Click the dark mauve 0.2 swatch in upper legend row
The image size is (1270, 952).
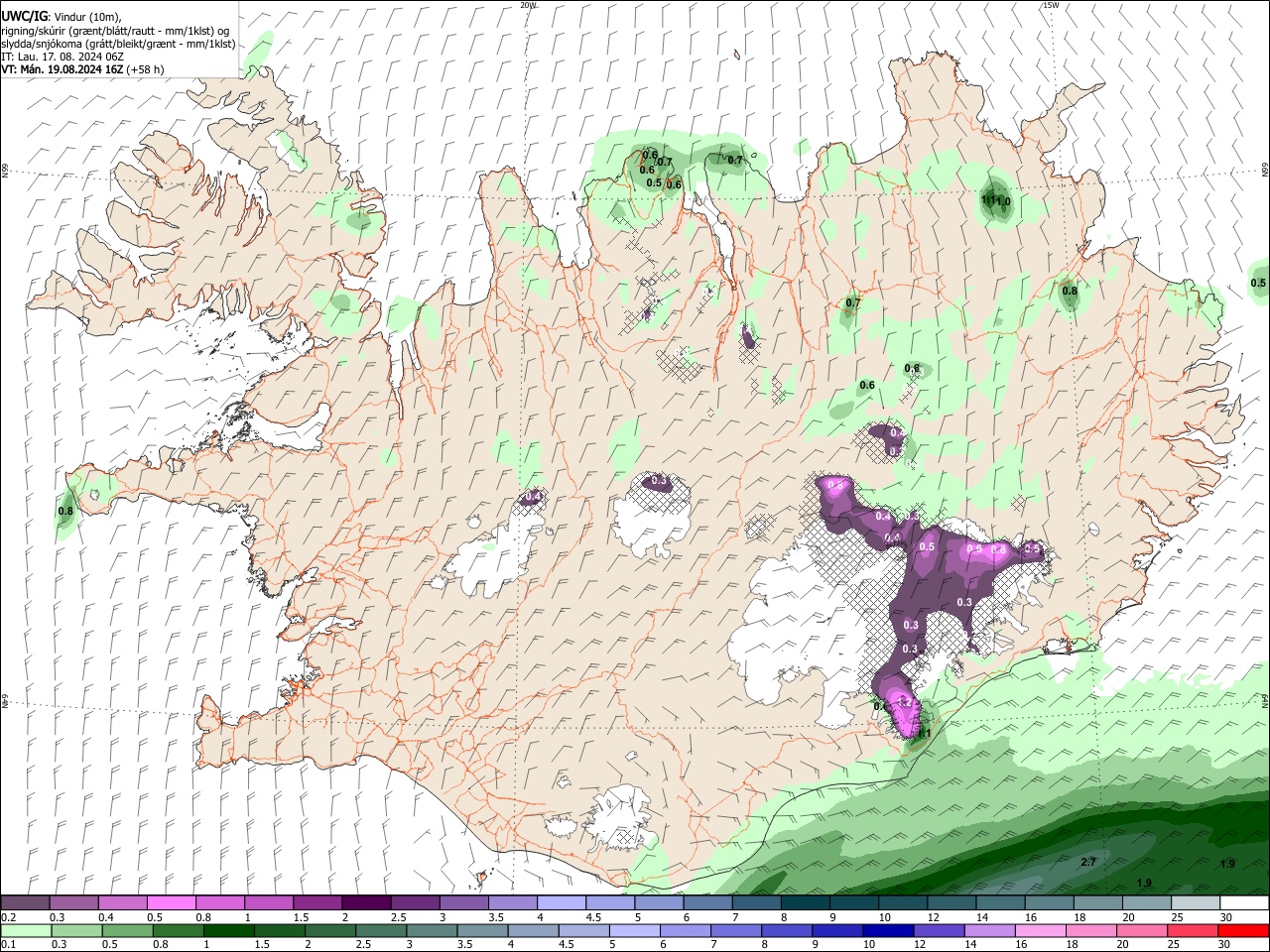(x=25, y=903)
